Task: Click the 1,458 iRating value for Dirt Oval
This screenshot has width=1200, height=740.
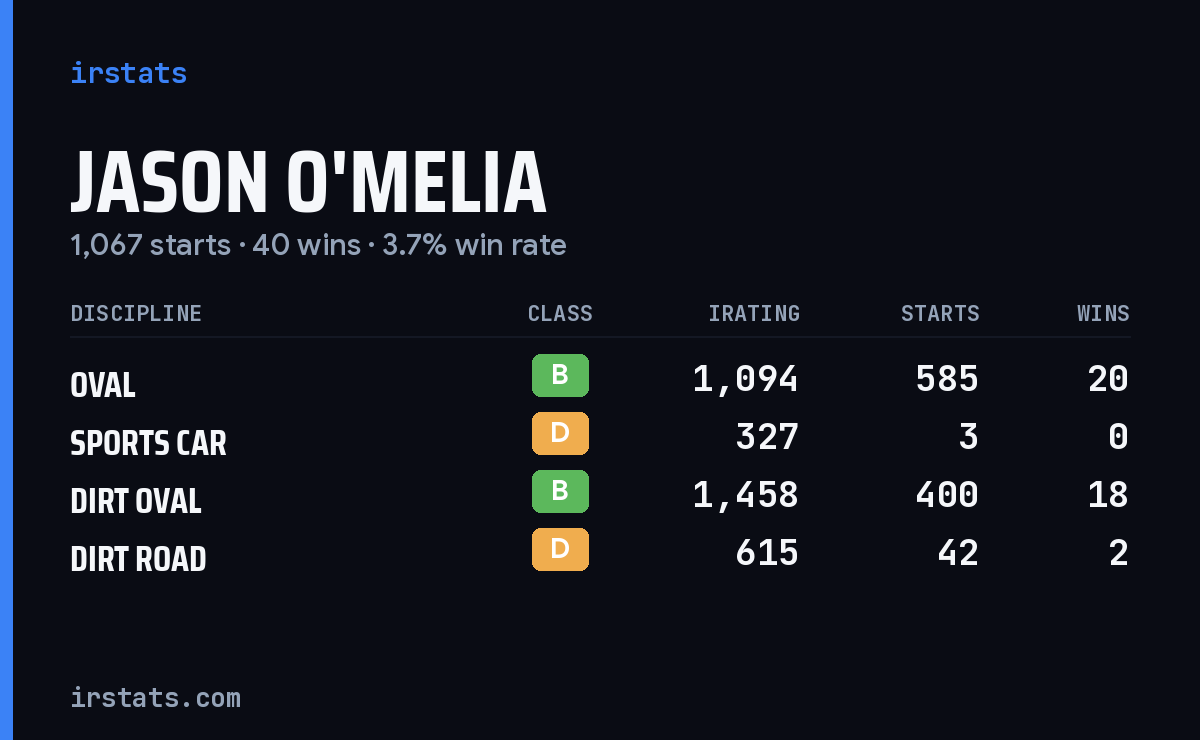Action: (746, 495)
